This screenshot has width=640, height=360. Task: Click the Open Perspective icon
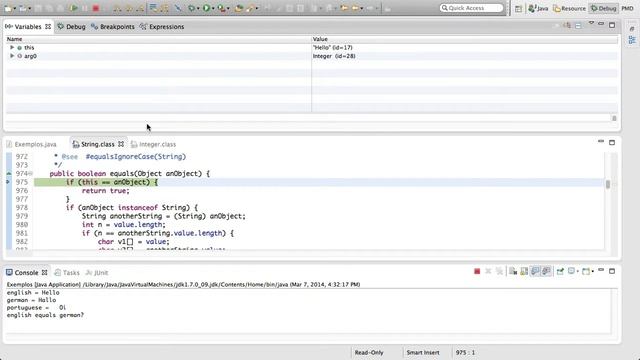point(518,9)
